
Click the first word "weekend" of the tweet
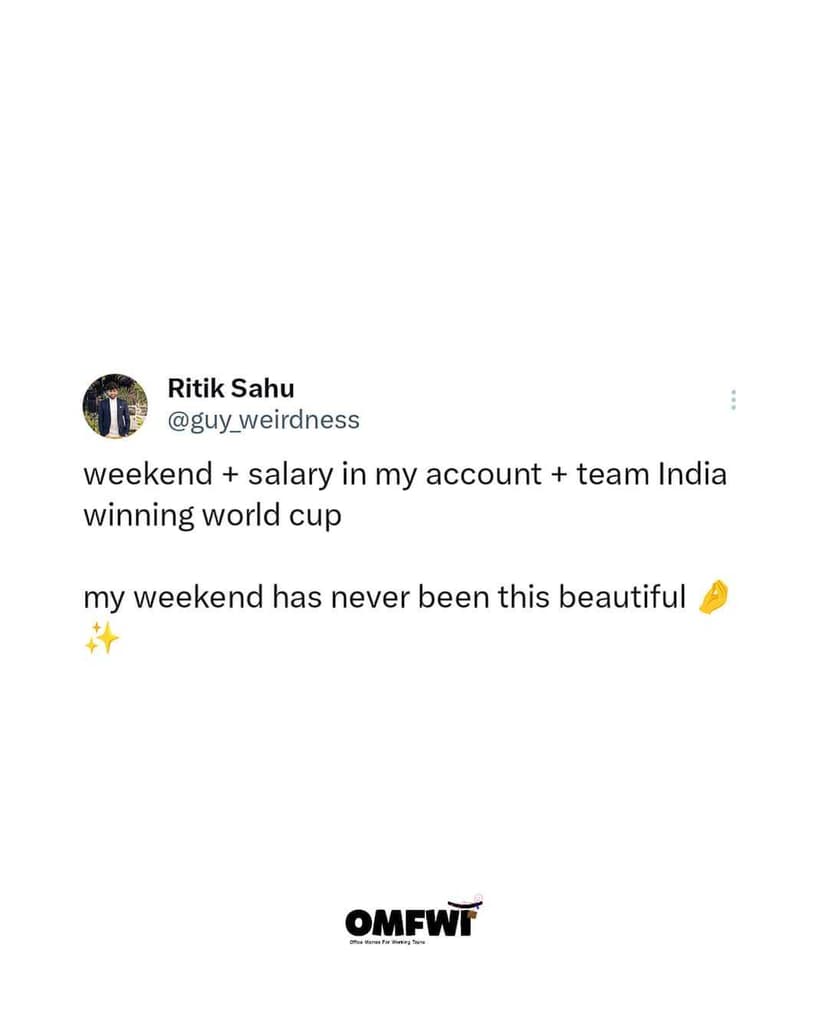(x=148, y=475)
